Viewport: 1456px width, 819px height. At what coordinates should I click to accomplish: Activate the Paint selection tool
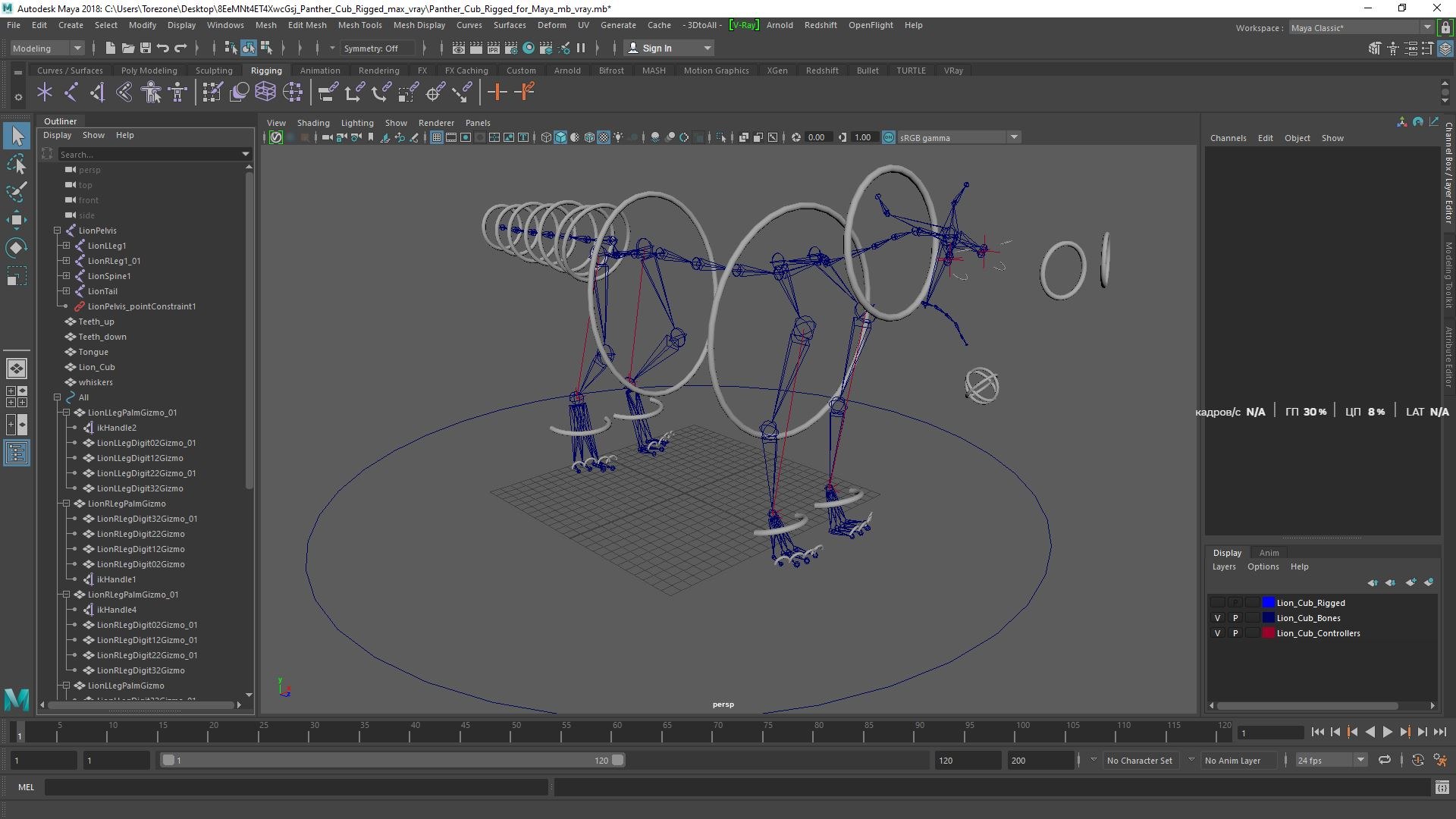coord(17,192)
